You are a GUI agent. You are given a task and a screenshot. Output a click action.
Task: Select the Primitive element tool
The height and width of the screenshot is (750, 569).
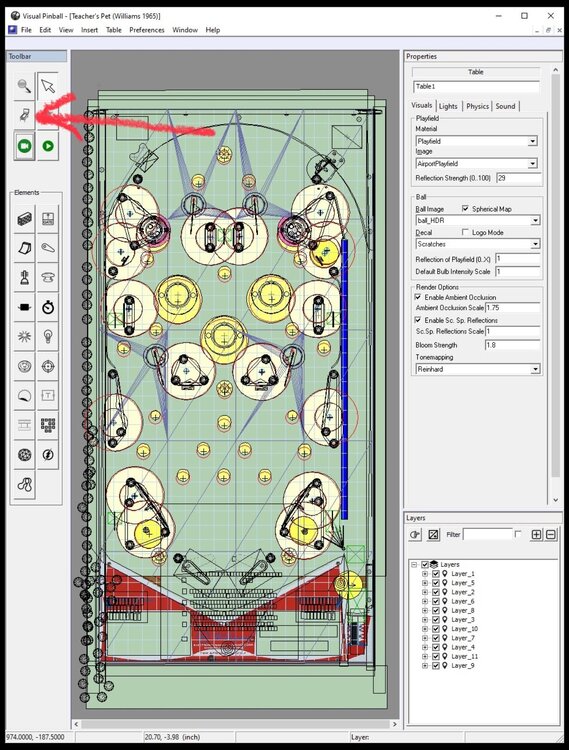(x=24, y=454)
